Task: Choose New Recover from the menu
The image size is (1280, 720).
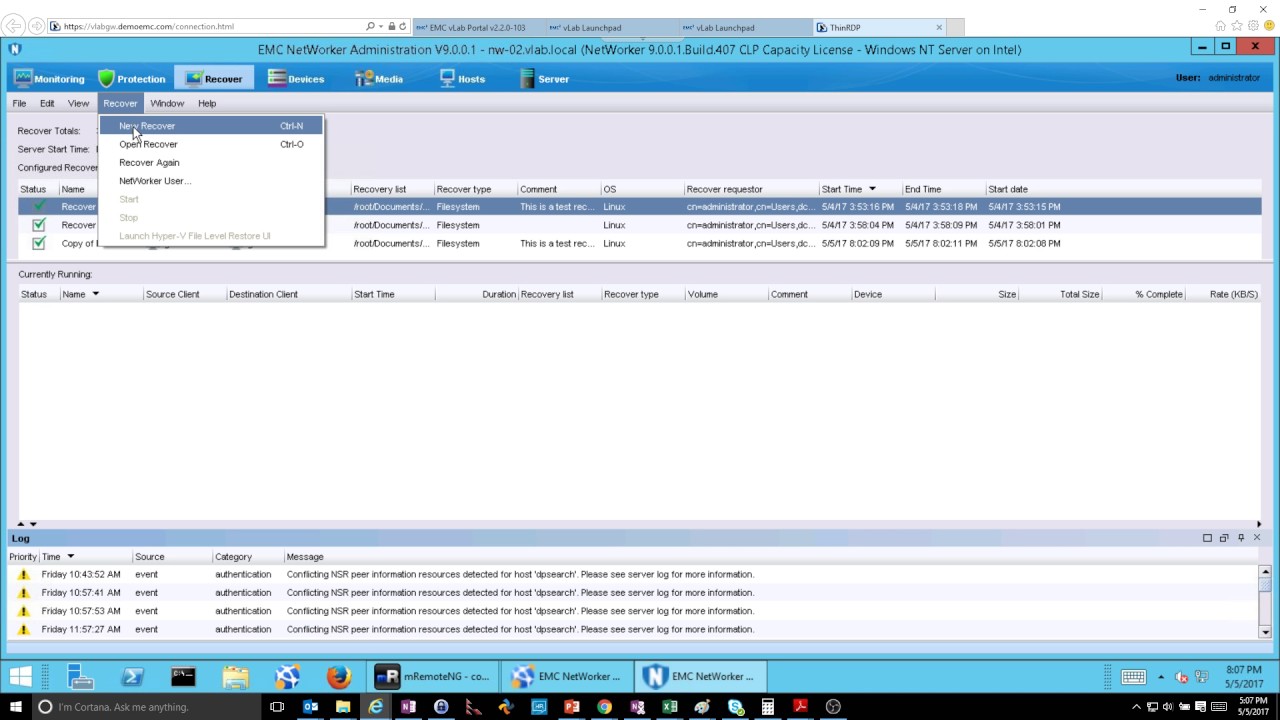Action: click(211, 126)
